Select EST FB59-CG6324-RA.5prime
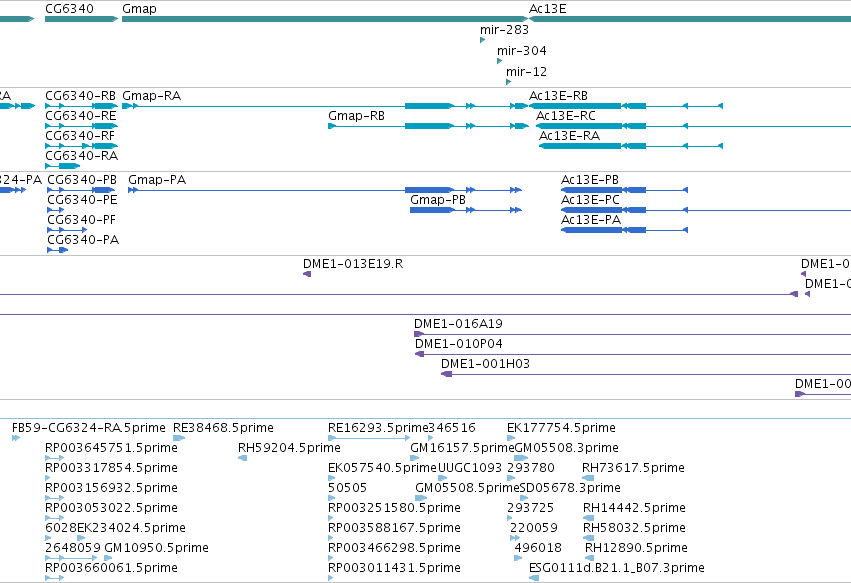The width and height of the screenshot is (851, 583). click(16, 438)
